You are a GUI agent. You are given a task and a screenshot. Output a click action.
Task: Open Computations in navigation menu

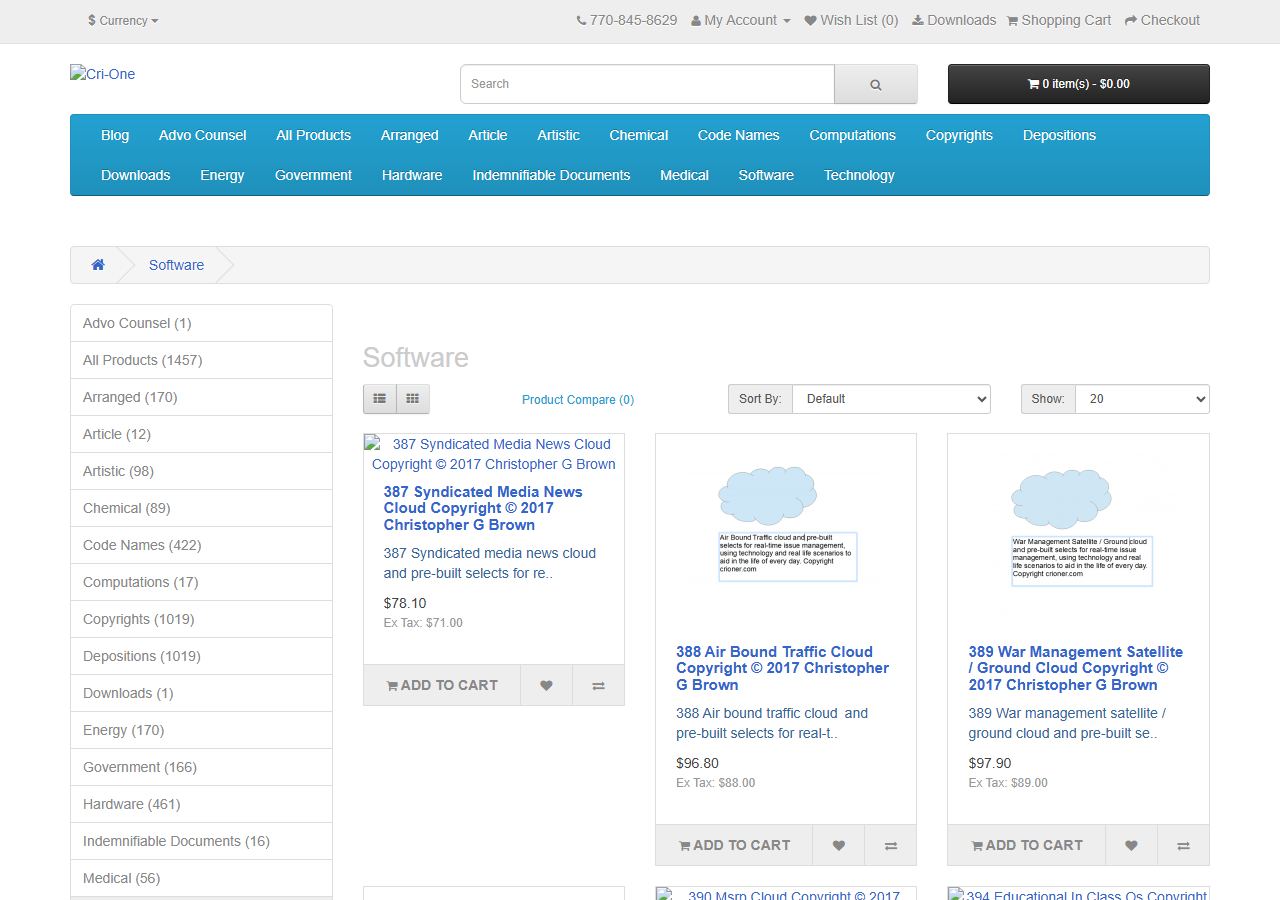pyautogui.click(x=853, y=135)
